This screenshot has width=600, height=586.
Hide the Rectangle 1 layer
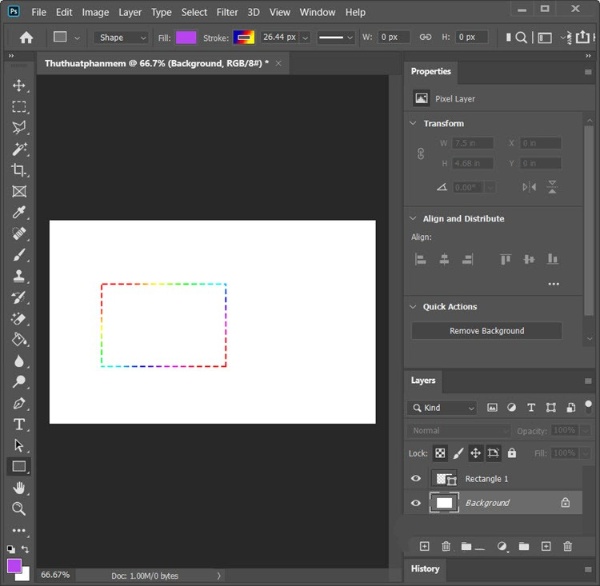416,479
